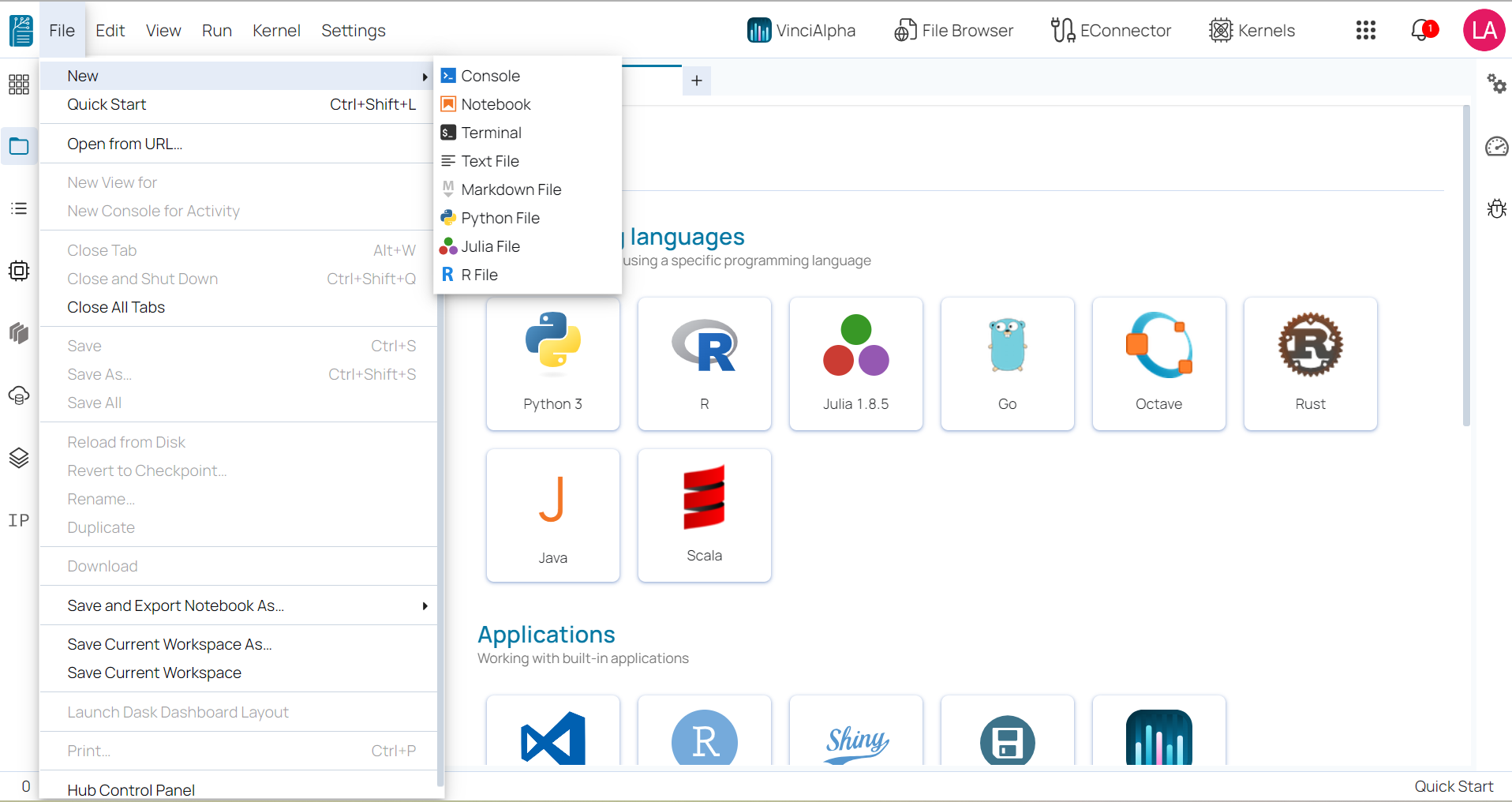This screenshot has width=1512, height=802.
Task: Choose Markdown File from New submenu
Action: [527, 189]
